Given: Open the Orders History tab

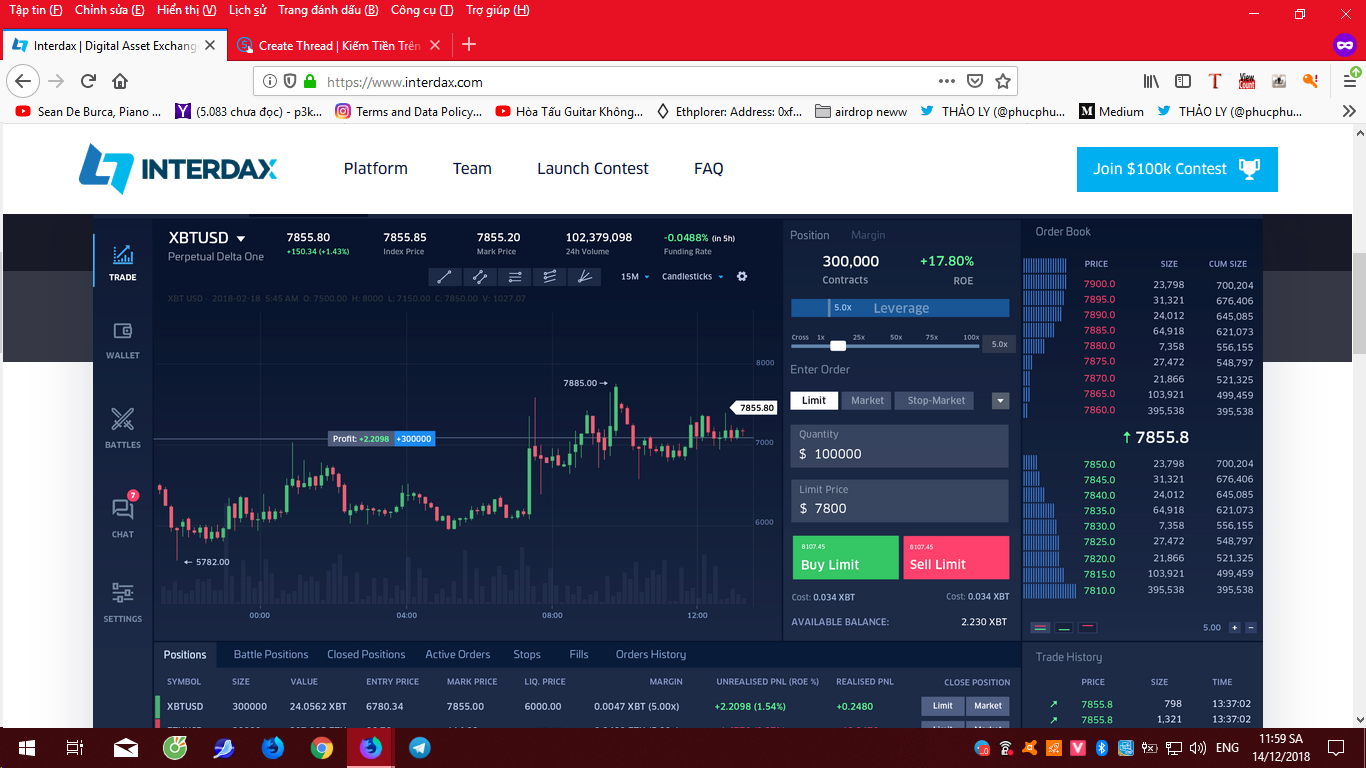Looking at the screenshot, I should (651, 655).
